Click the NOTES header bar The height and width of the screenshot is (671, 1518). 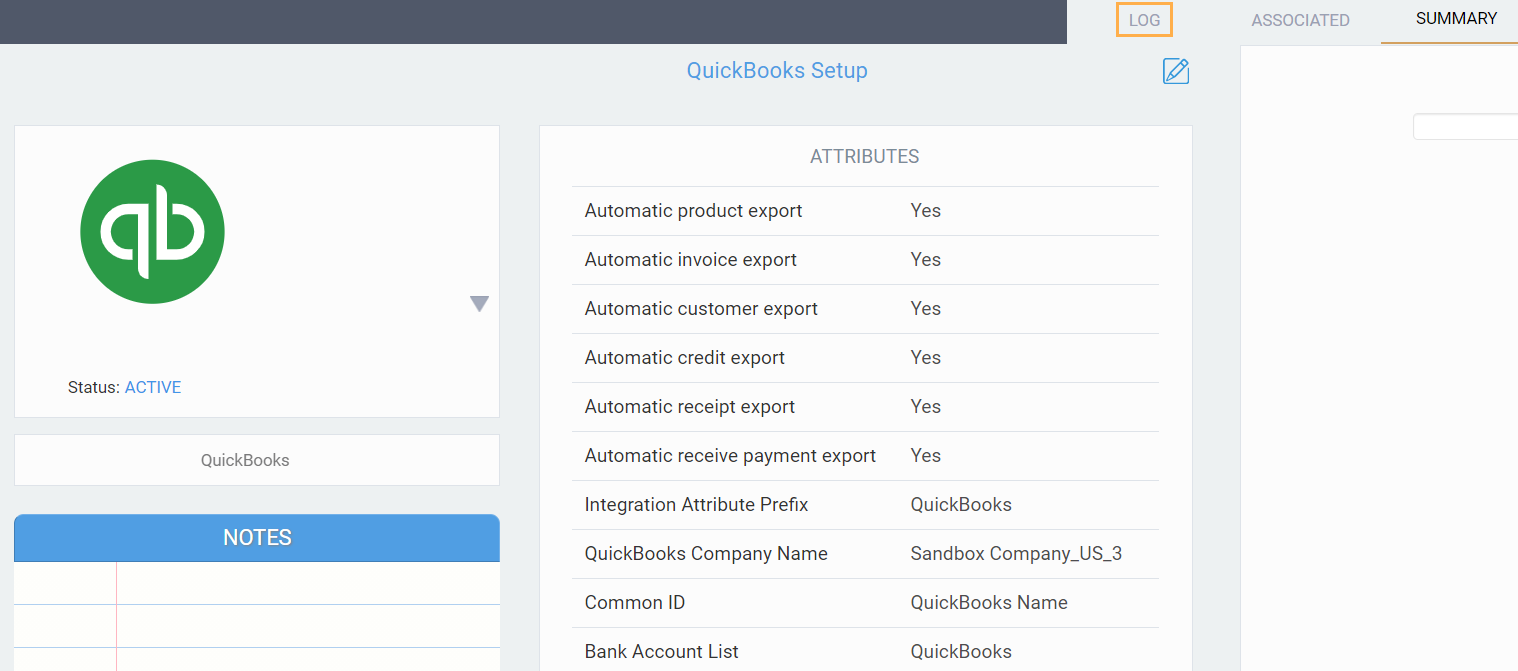coord(257,538)
